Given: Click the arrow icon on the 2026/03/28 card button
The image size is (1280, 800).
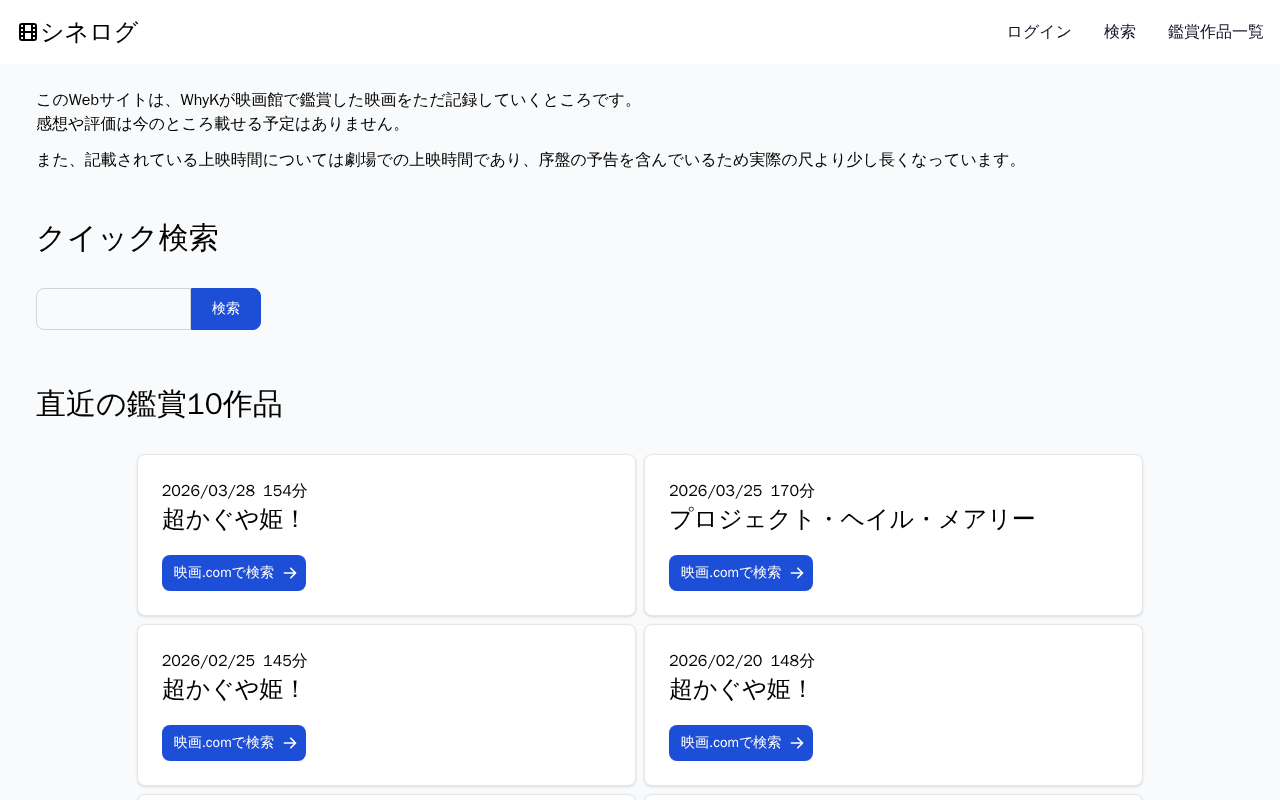Looking at the screenshot, I should pos(290,573).
